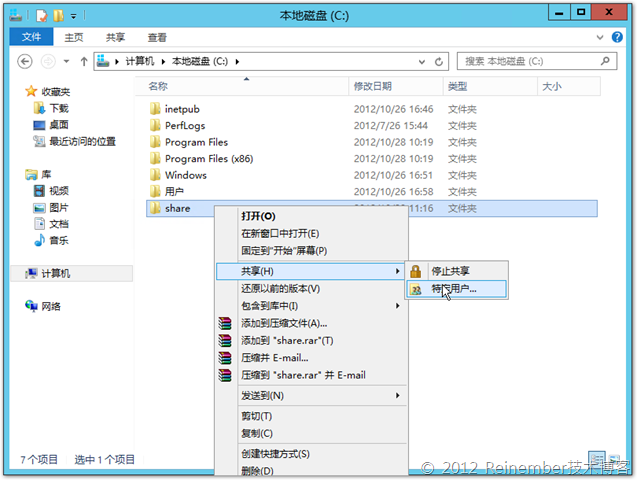Select 网络 in navigation pane
The width and height of the screenshot is (637, 480).
tap(51, 307)
